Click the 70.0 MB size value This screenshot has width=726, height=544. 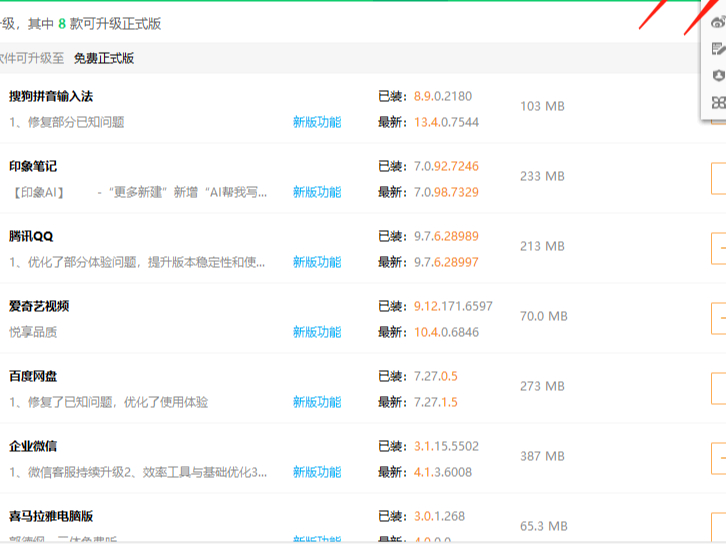coord(544,316)
